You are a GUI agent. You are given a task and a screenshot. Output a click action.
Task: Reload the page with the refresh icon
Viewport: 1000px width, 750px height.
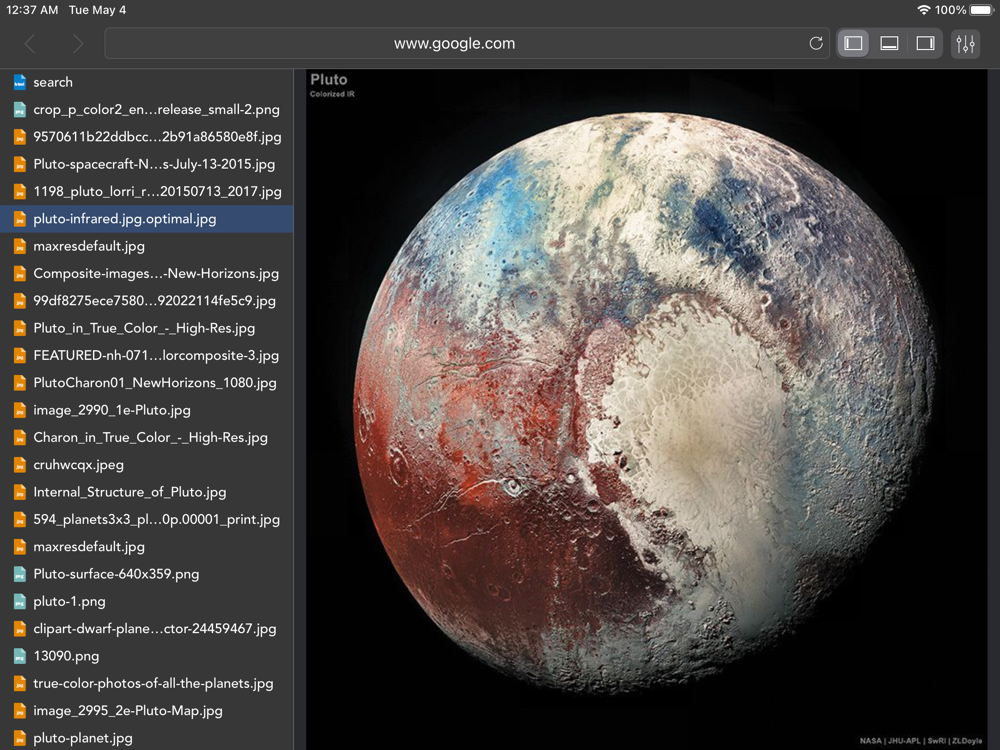coord(816,44)
